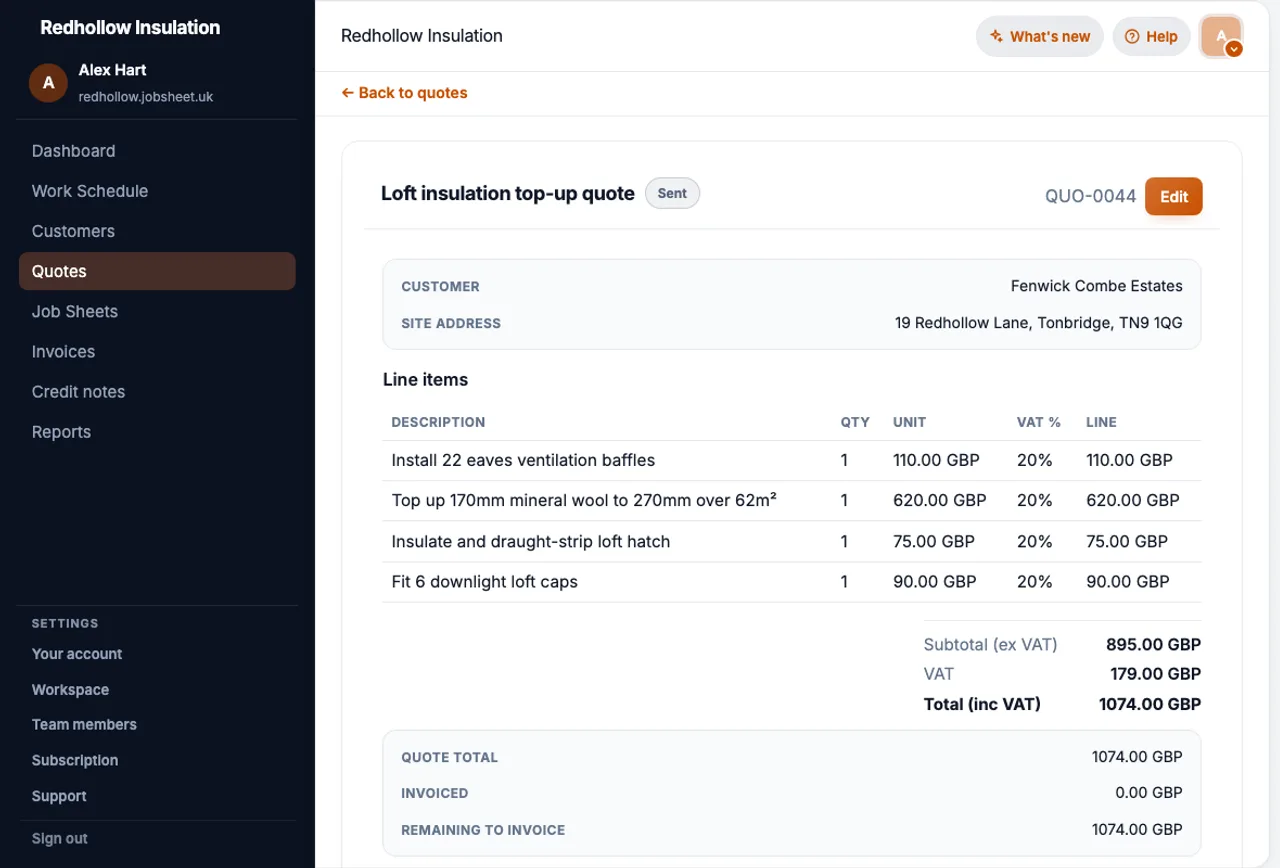Screen dimensions: 1280x868
Task: Manage Team members
Action: point(84,725)
